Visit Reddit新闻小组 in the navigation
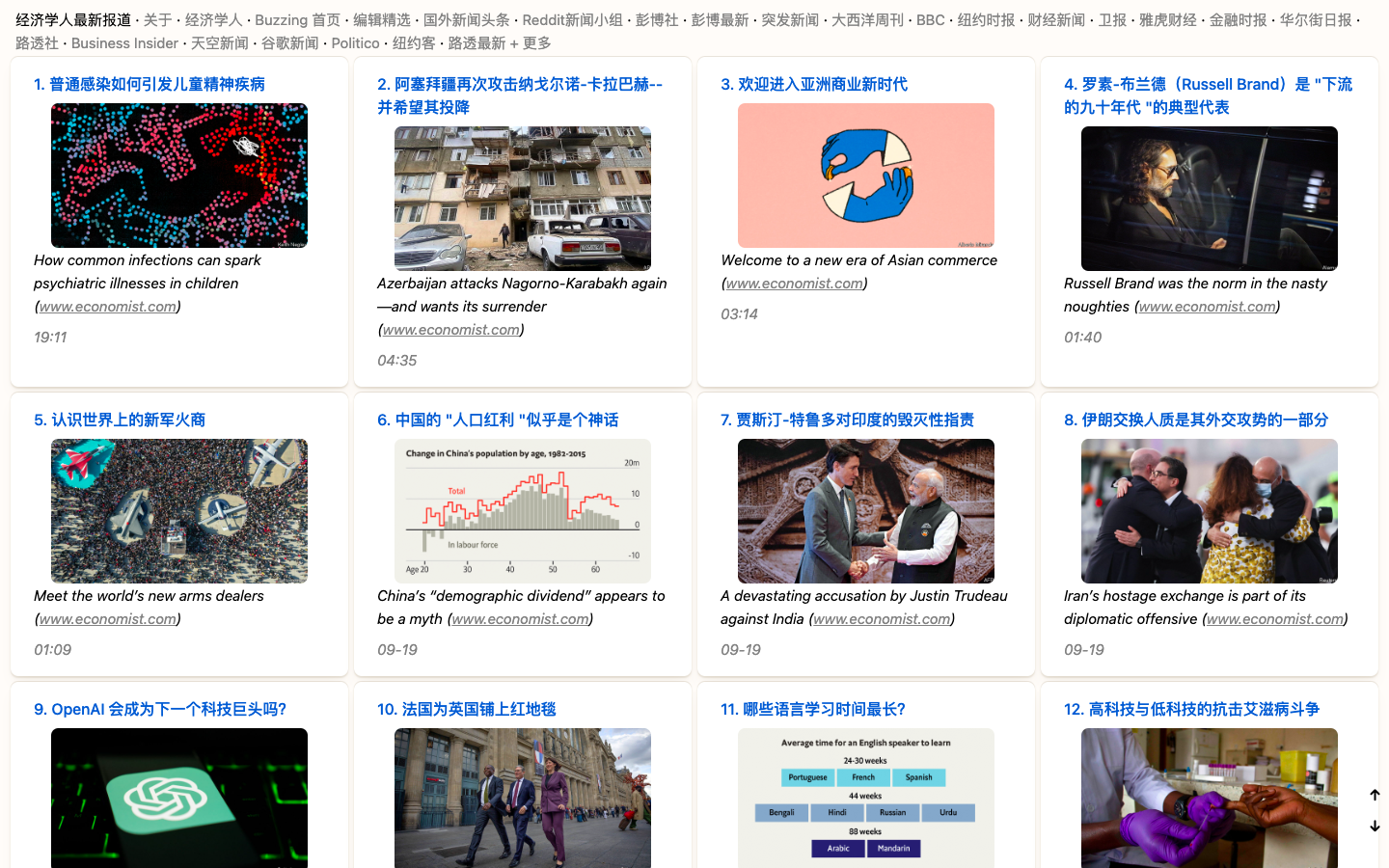Viewport: 1389px width, 868px height. (x=573, y=19)
